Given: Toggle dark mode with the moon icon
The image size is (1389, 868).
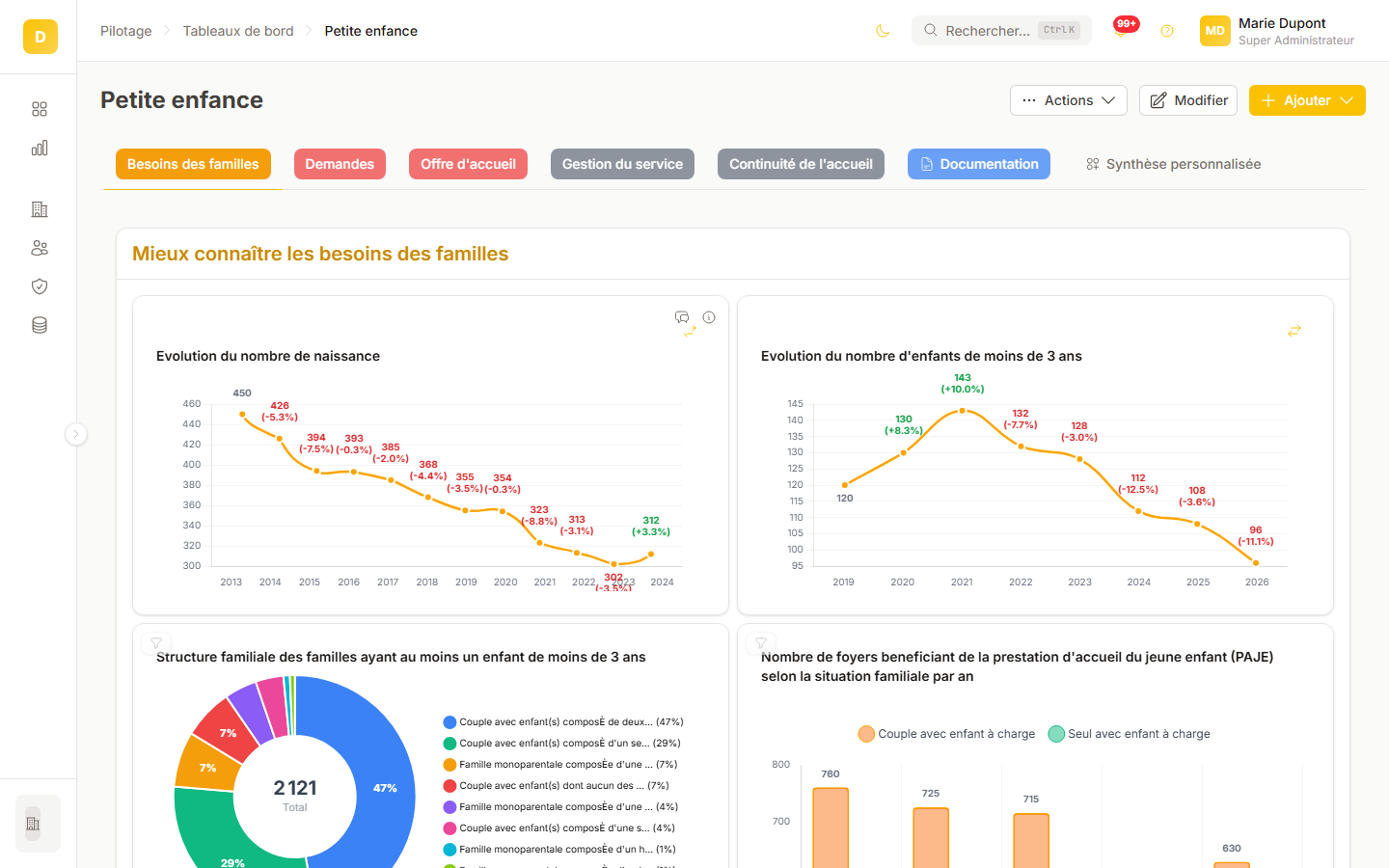Looking at the screenshot, I should pos(883,31).
